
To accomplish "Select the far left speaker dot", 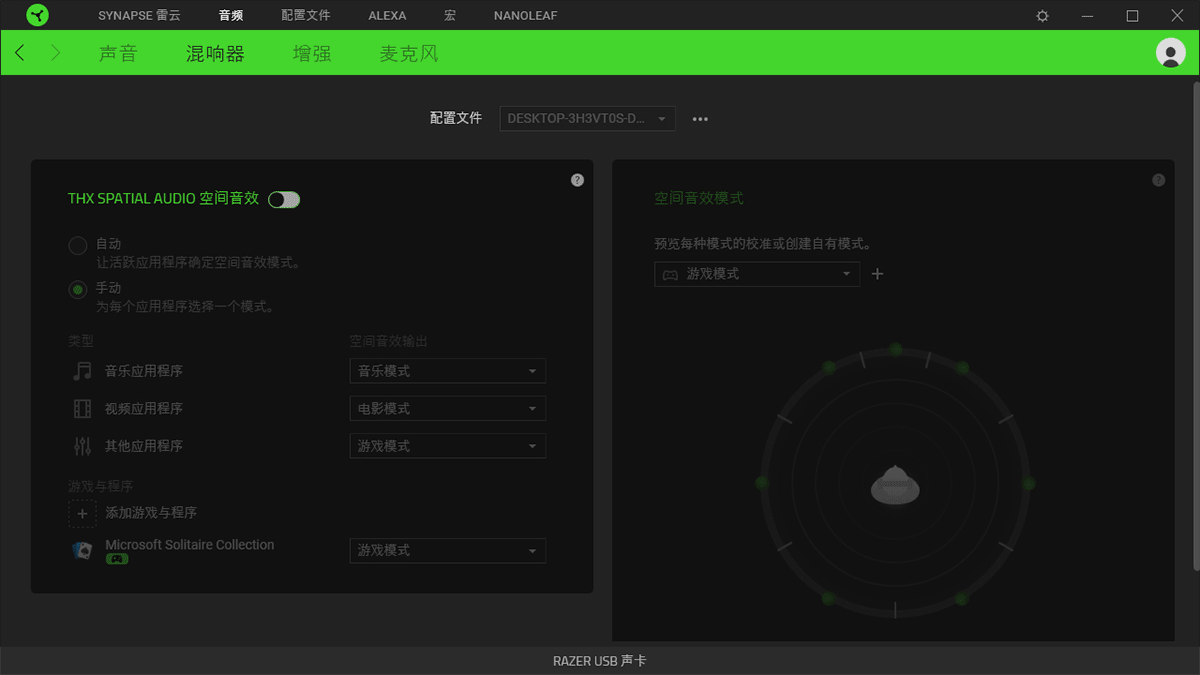I will [x=762, y=483].
